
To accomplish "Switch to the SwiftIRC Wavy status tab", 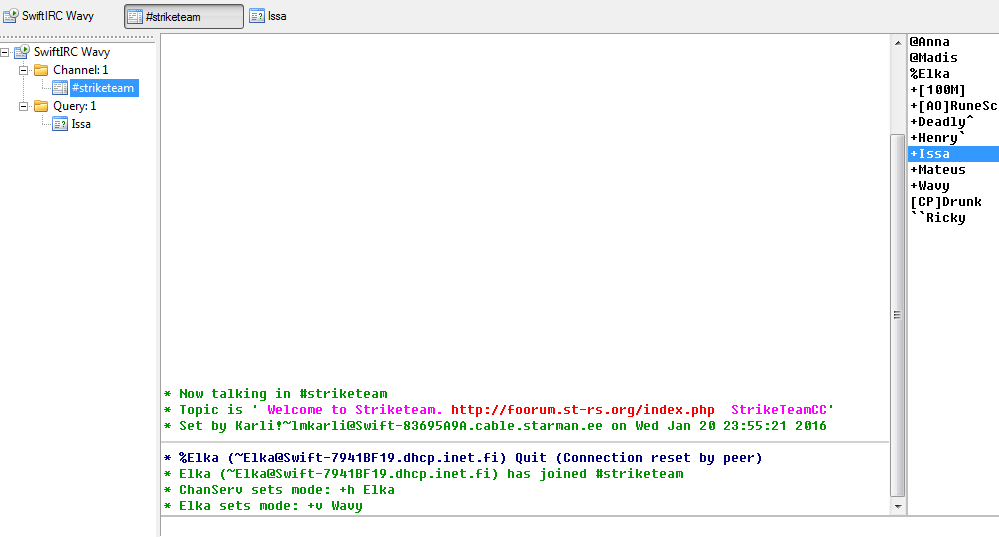I will coord(49,16).
